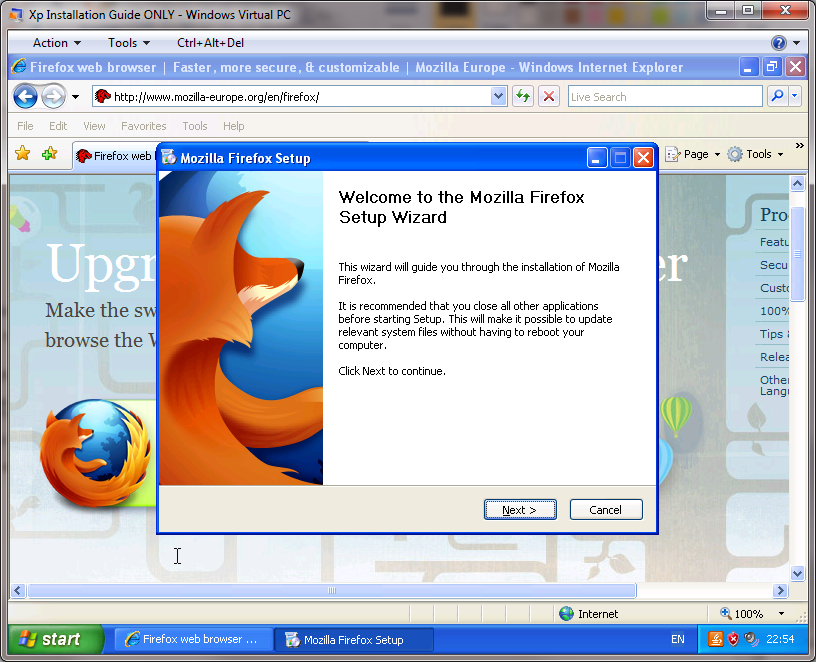This screenshot has height=662, width=816.
Task: Send Ctrl+Alt+Del to the virtual machine
Action: point(210,43)
